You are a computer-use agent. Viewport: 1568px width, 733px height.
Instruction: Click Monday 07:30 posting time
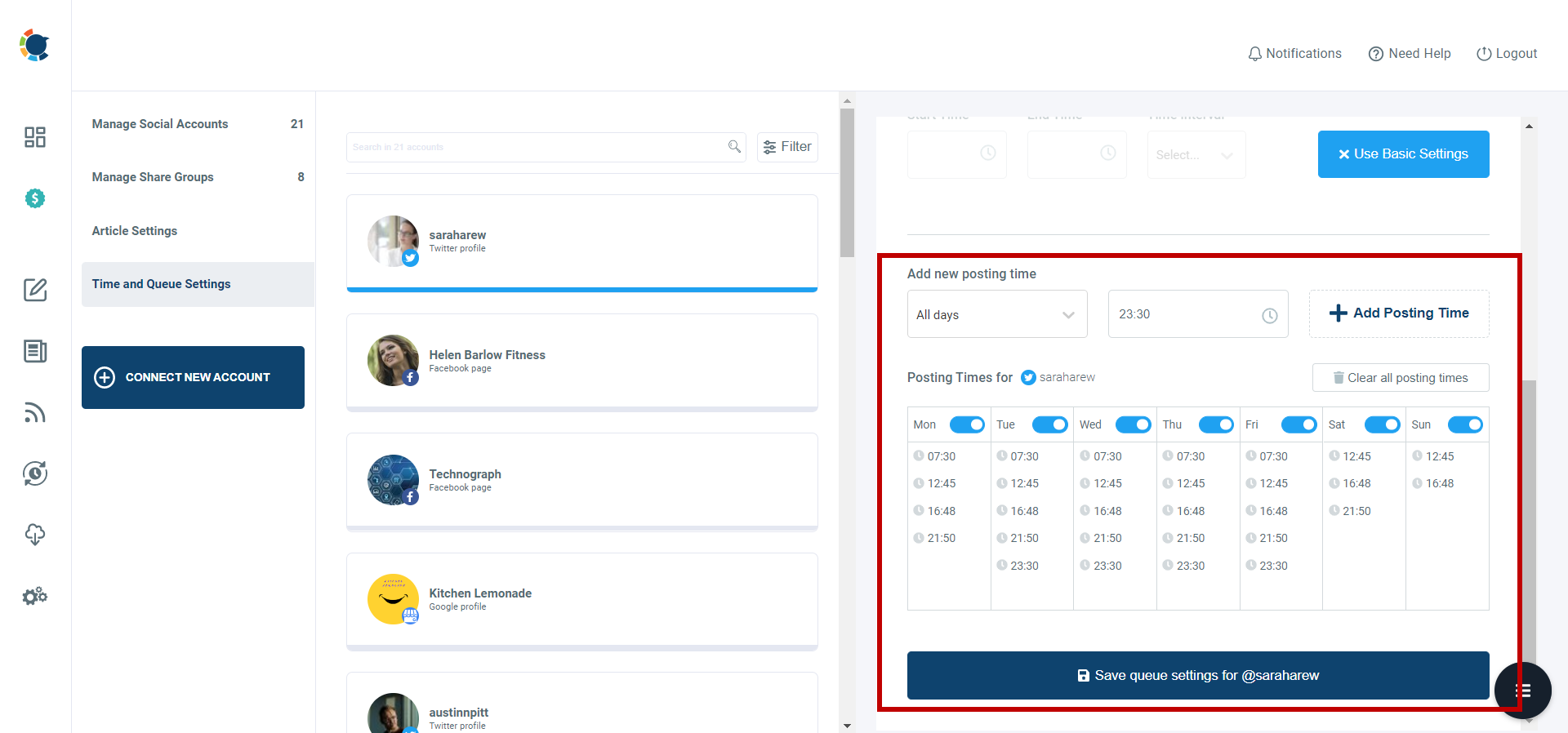point(934,456)
